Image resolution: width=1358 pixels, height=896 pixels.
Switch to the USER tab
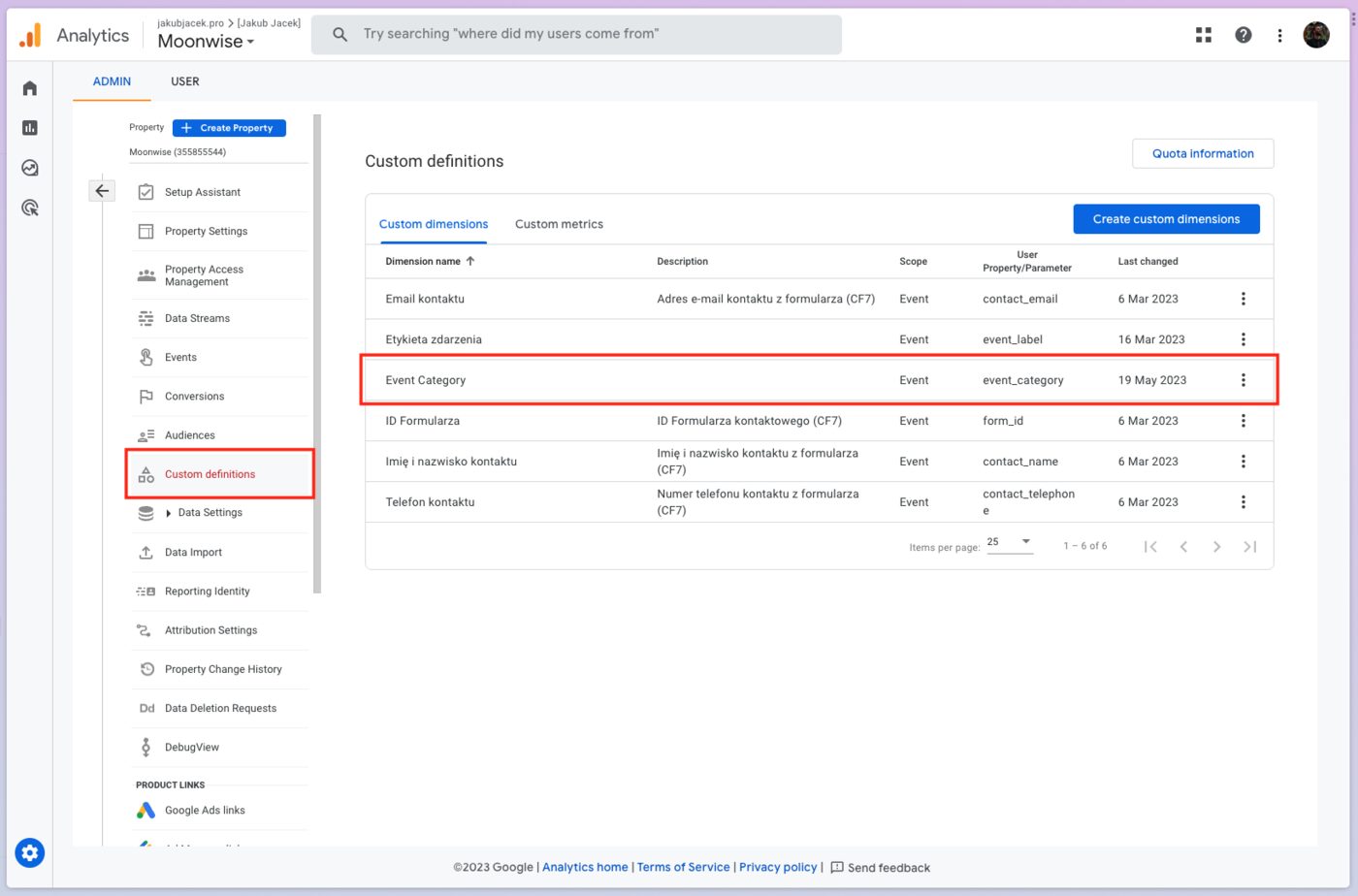[x=184, y=81]
